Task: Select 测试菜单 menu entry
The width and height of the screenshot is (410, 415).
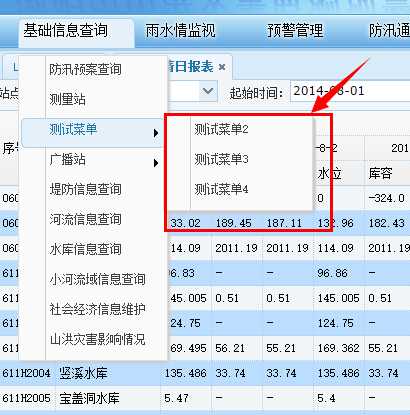Action: pyautogui.click(x=92, y=133)
